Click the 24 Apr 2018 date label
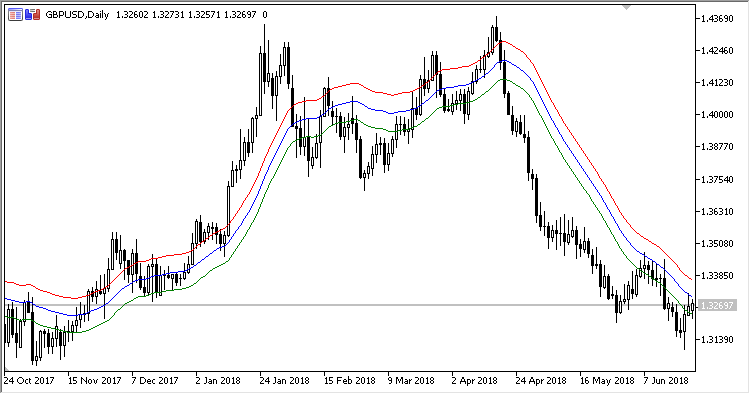Screen dimensions: 750x394 coord(541,381)
